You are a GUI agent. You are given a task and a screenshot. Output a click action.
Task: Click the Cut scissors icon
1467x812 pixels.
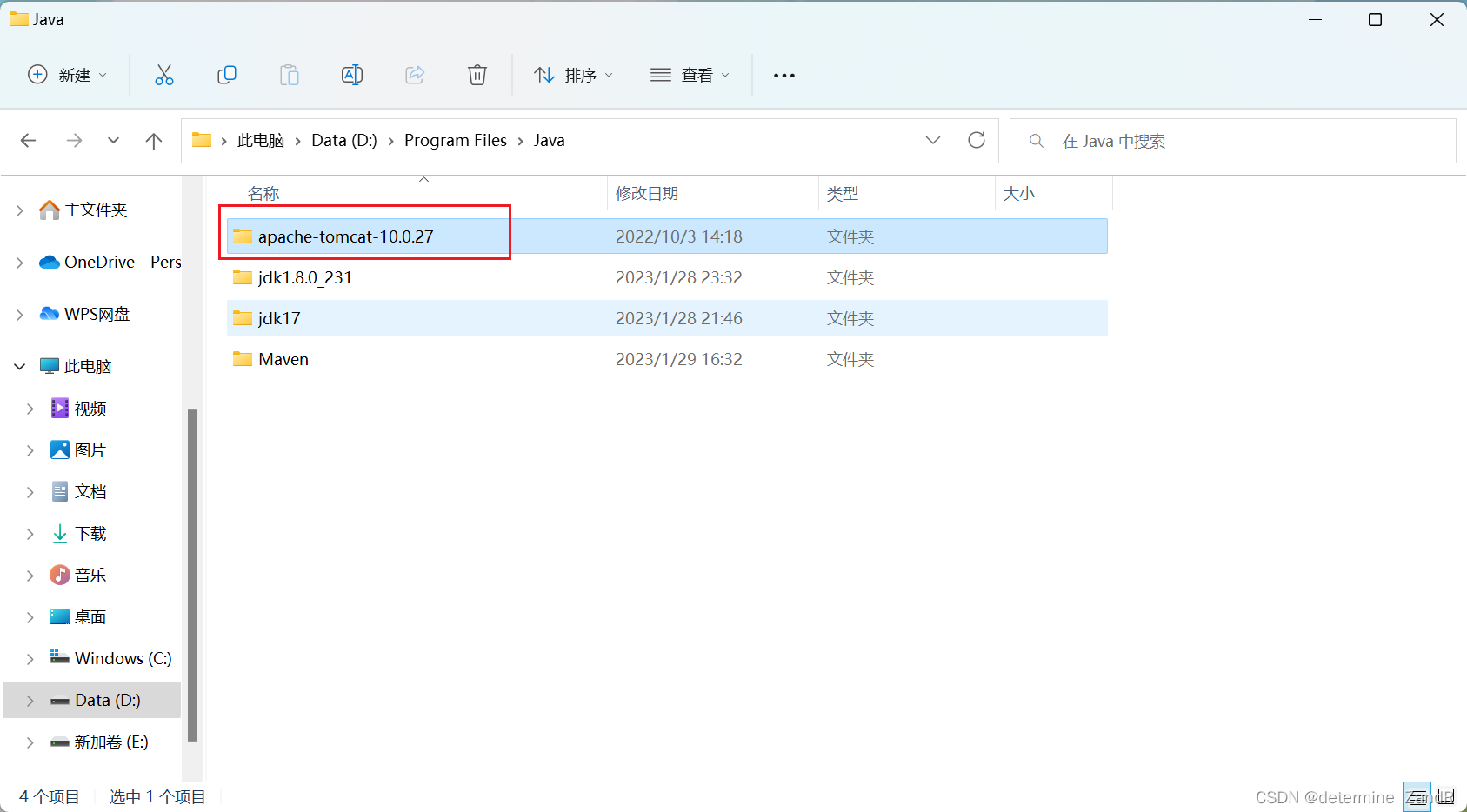click(164, 75)
